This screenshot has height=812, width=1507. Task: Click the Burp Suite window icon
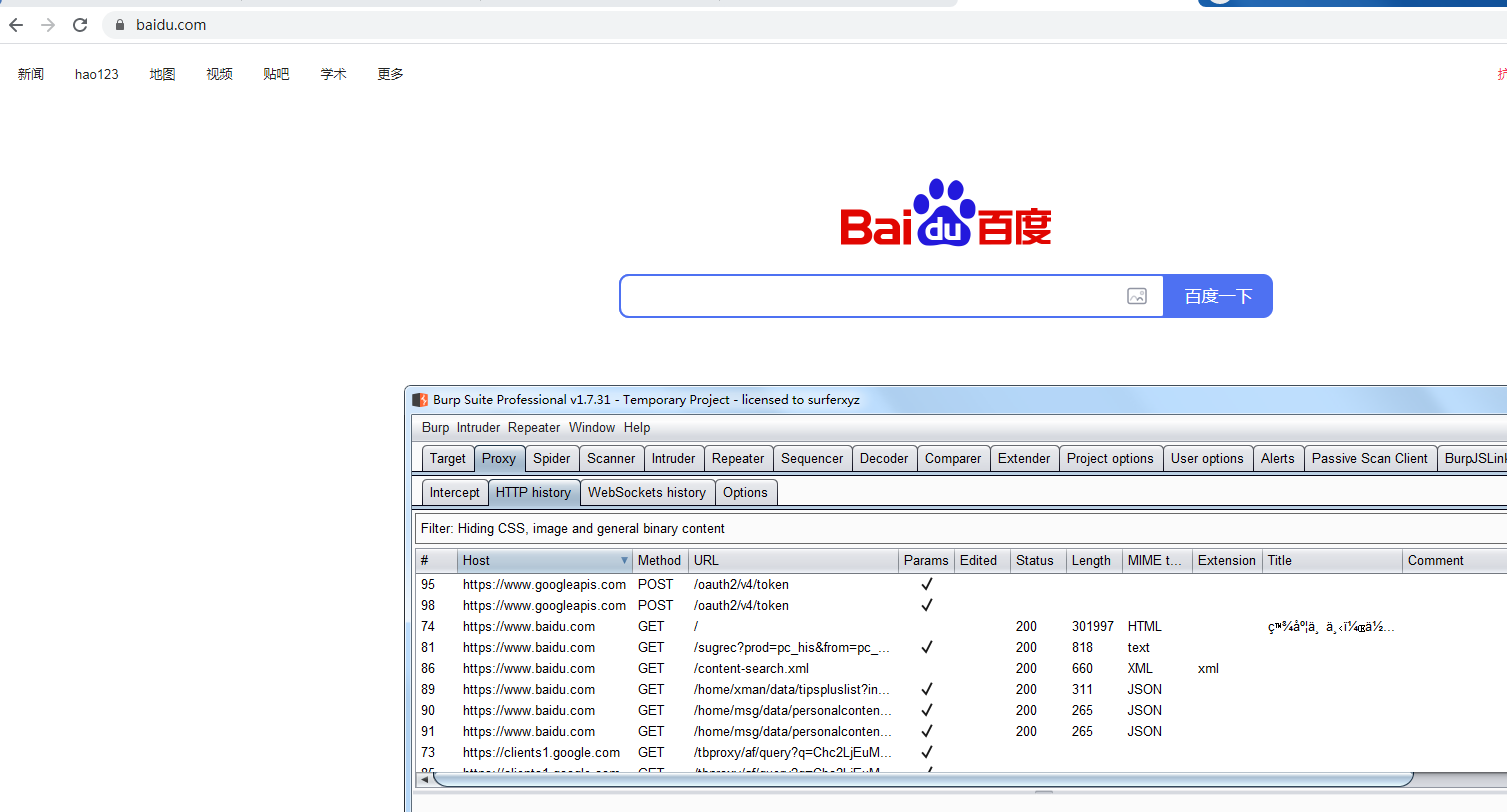tap(420, 400)
